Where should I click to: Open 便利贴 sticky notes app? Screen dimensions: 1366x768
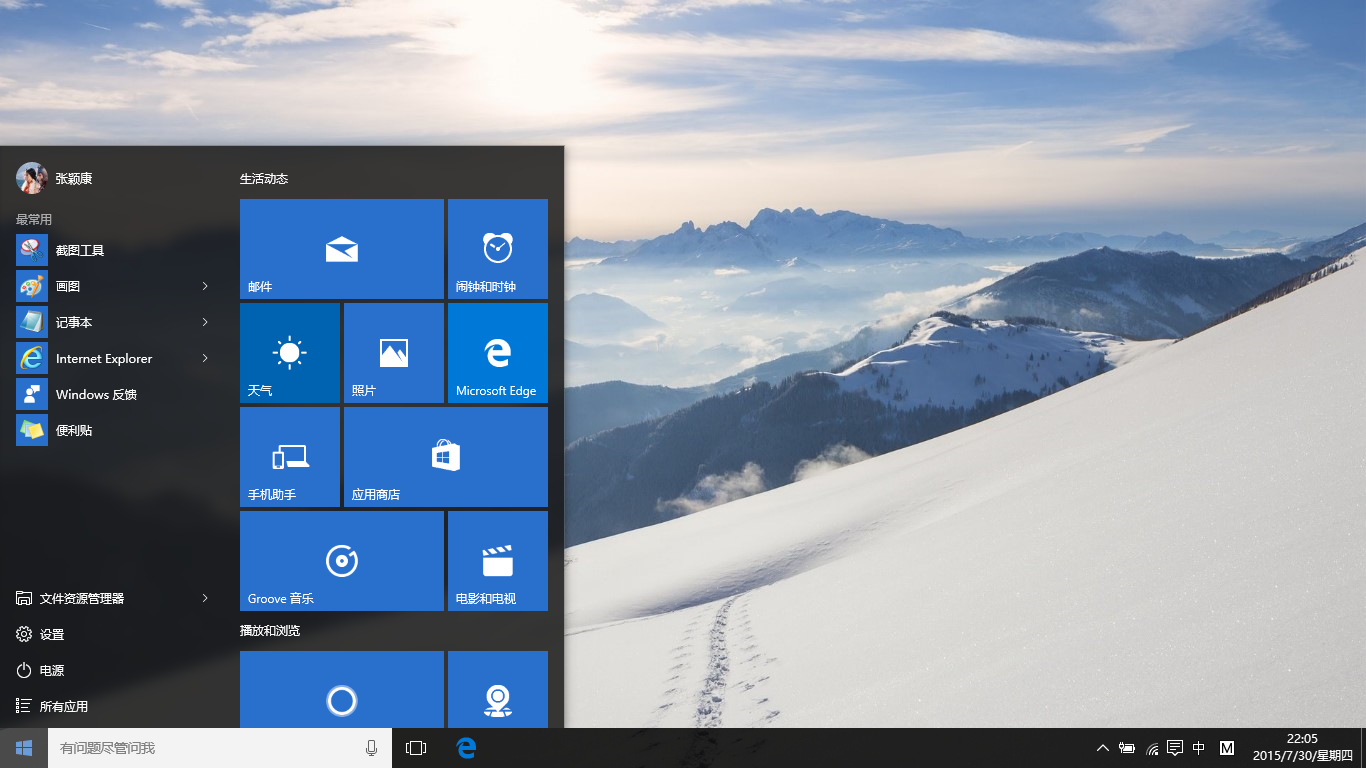pos(116,430)
